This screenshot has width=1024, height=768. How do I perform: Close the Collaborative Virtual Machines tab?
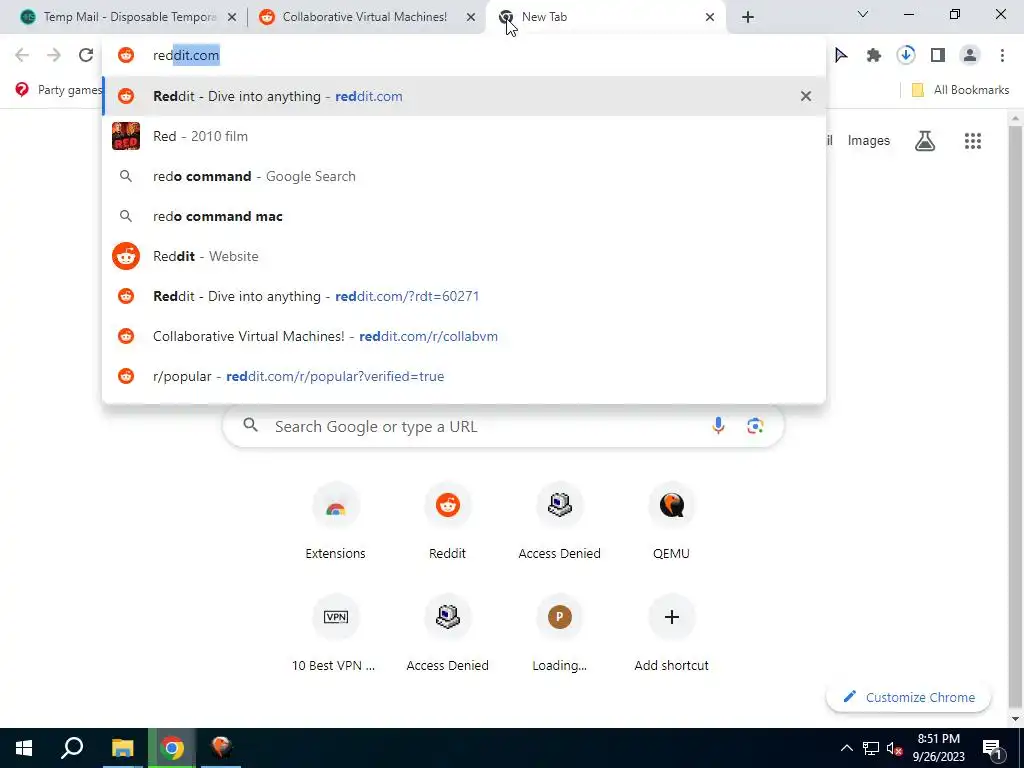pyautogui.click(x=471, y=18)
